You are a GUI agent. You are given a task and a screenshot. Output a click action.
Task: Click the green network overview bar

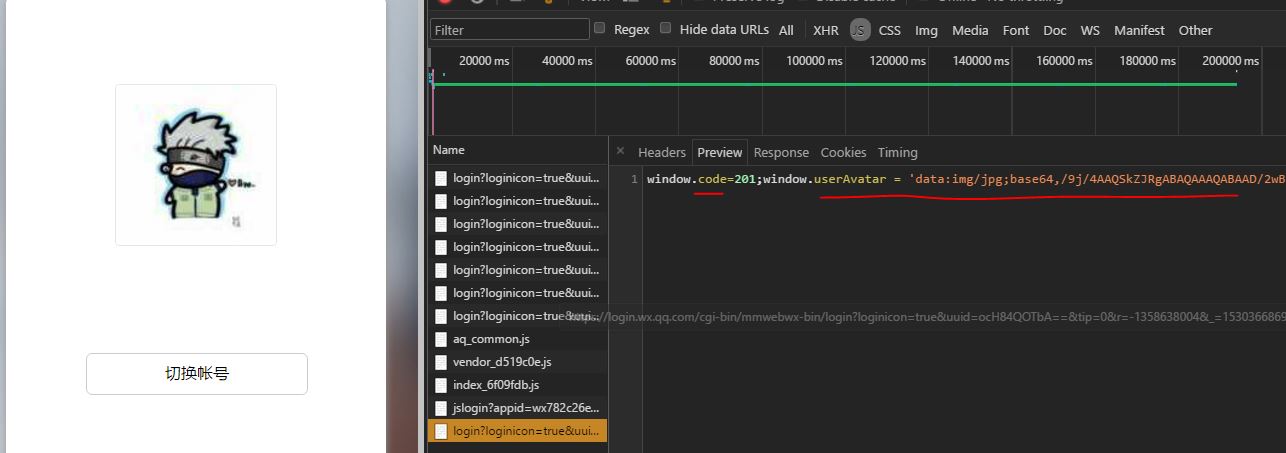click(x=835, y=84)
